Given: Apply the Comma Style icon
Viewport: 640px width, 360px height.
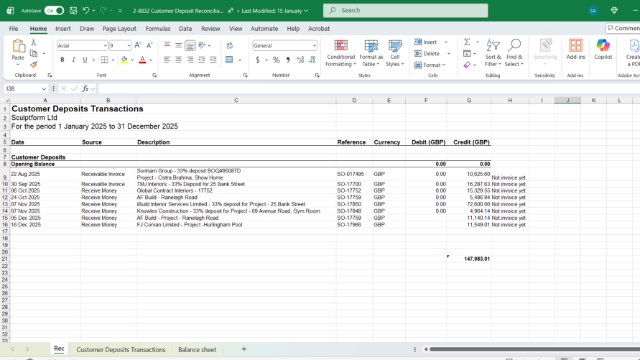Looking at the screenshot, I should pyautogui.click(x=288, y=60).
